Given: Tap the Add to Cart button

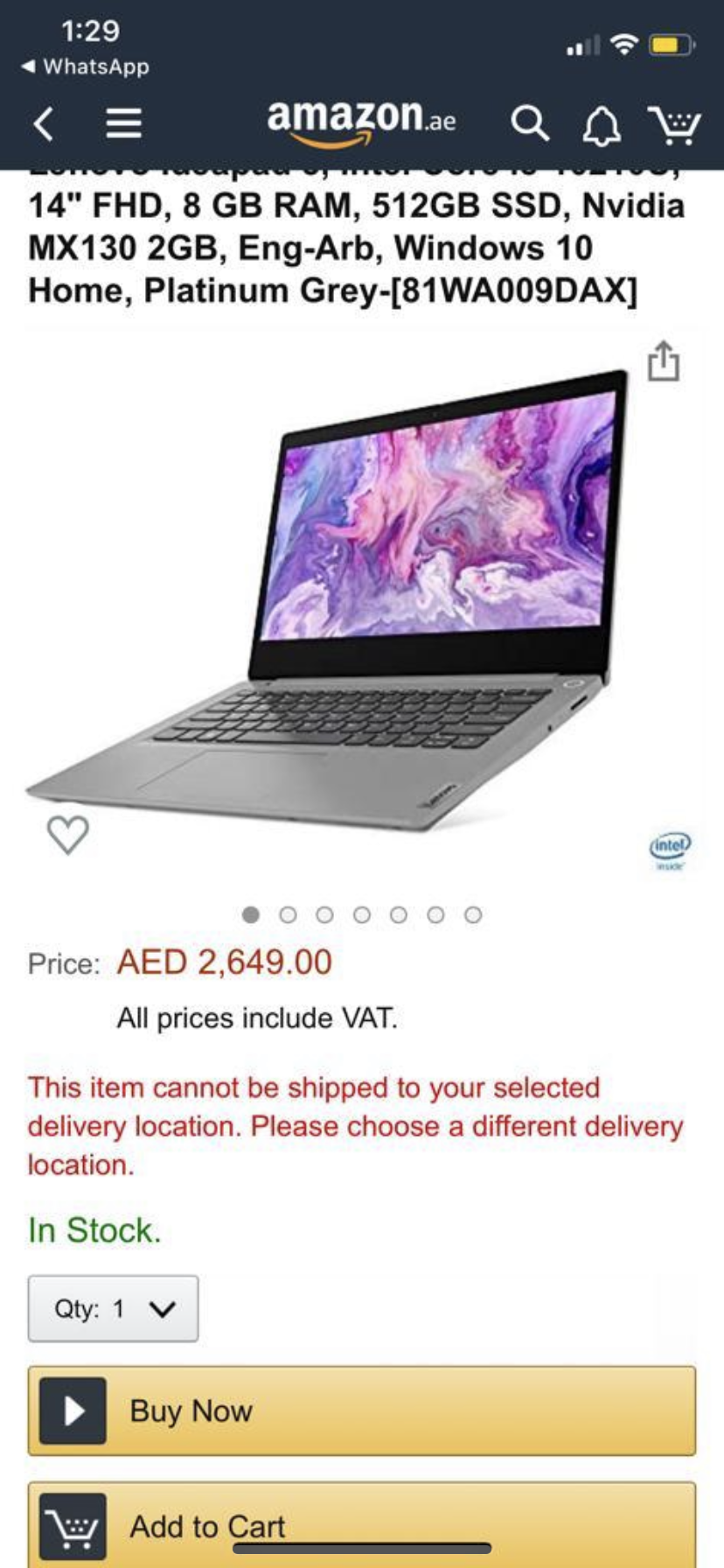Looking at the screenshot, I should tap(362, 1524).
